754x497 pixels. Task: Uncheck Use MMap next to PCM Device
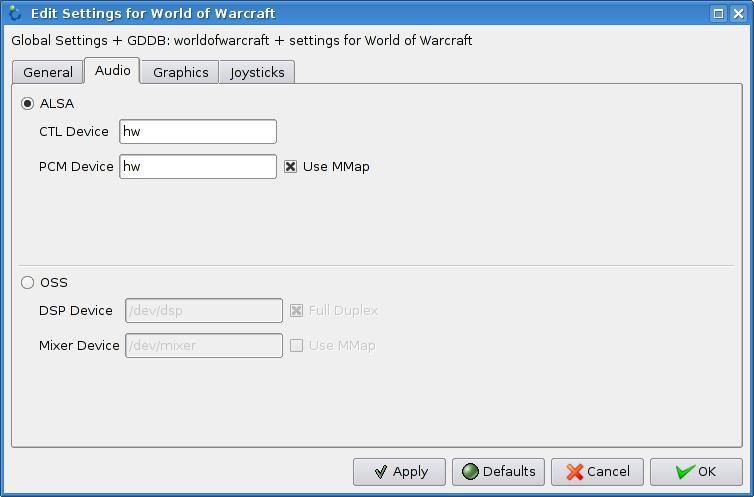click(291, 166)
